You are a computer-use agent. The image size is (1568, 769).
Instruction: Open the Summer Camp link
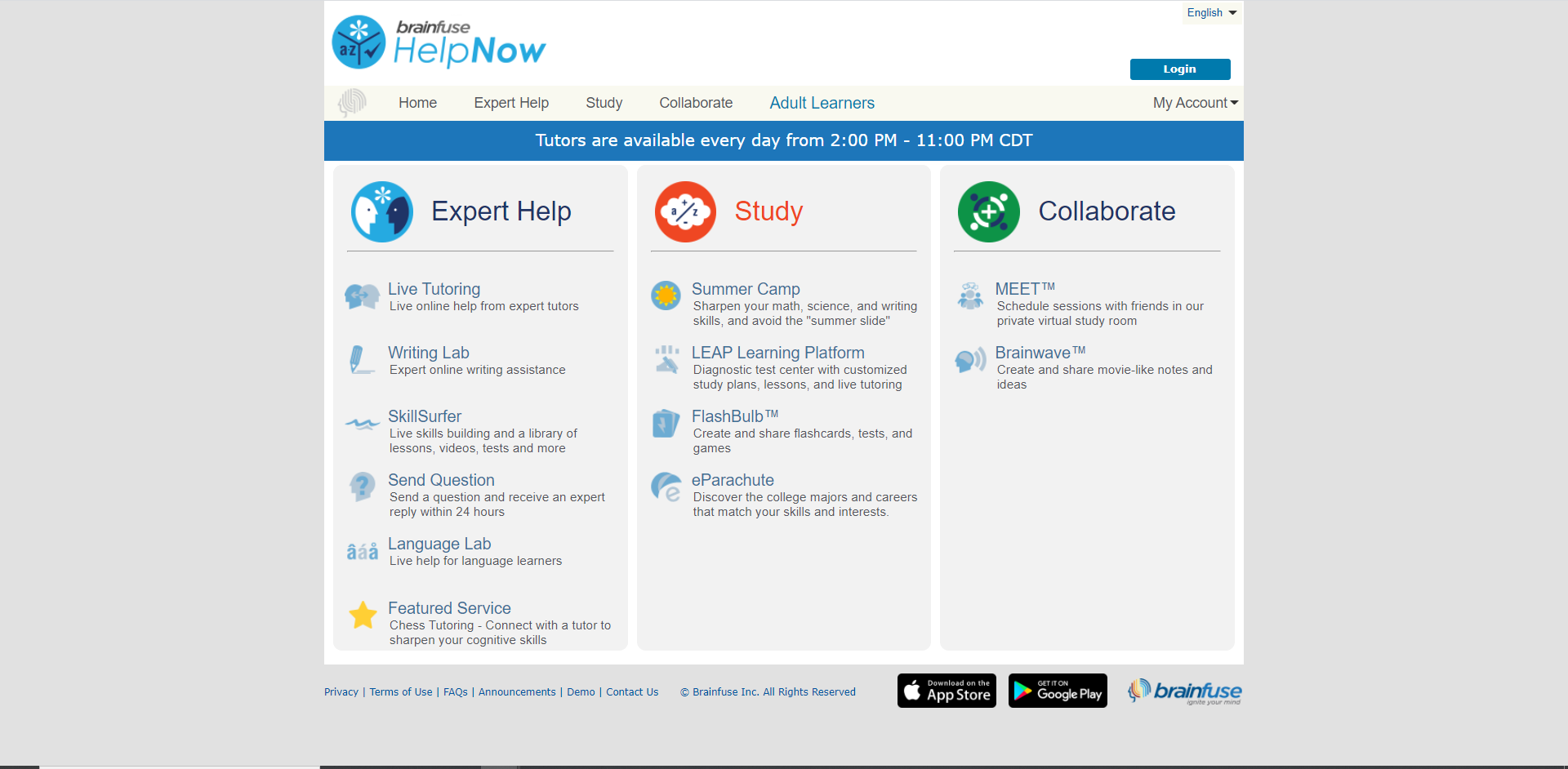pos(746,289)
